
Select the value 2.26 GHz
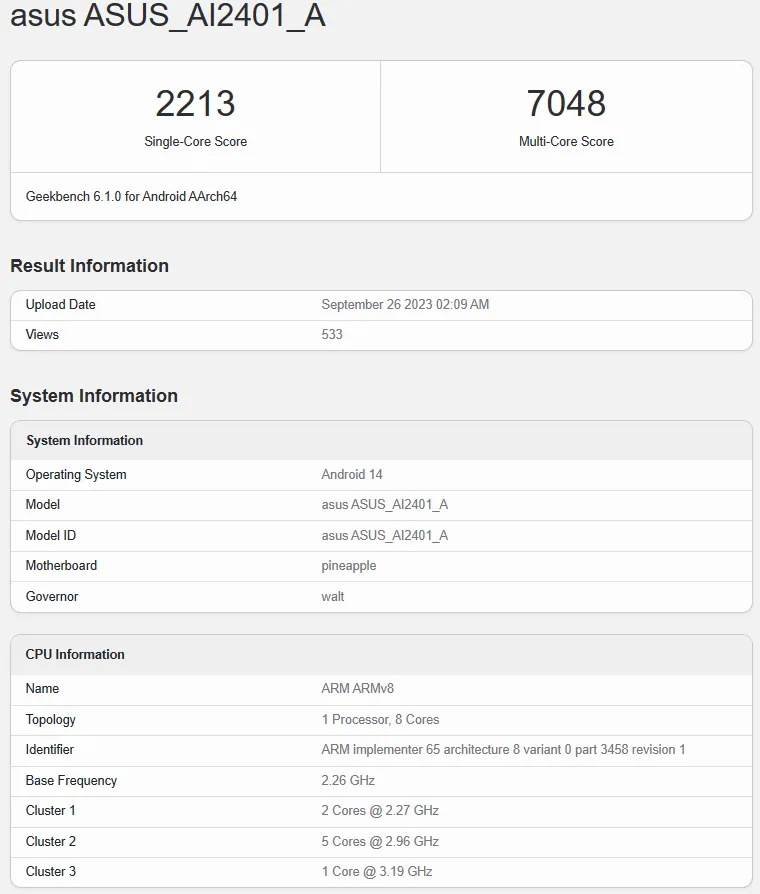click(348, 781)
